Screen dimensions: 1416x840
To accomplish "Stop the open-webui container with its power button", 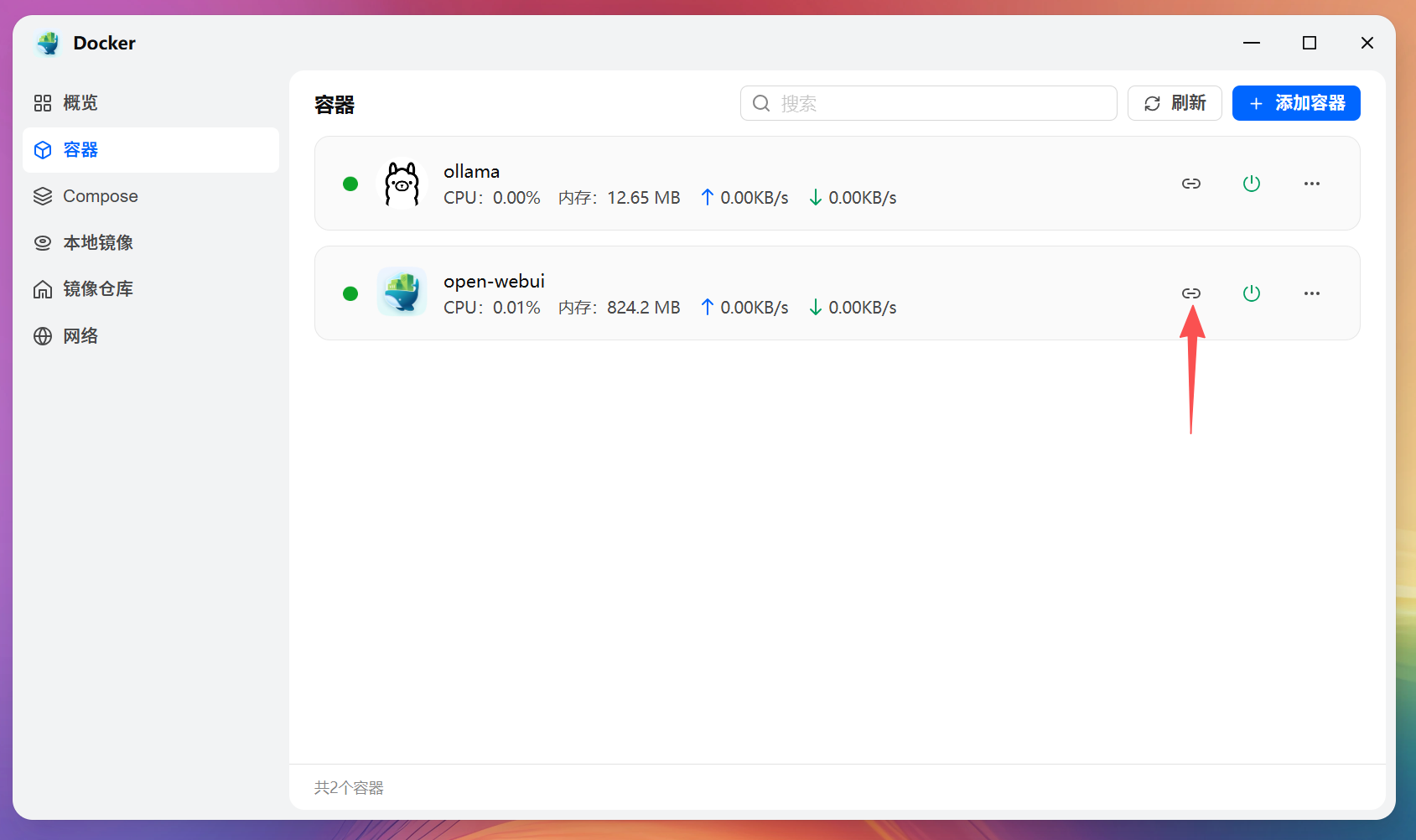I will pyautogui.click(x=1252, y=293).
